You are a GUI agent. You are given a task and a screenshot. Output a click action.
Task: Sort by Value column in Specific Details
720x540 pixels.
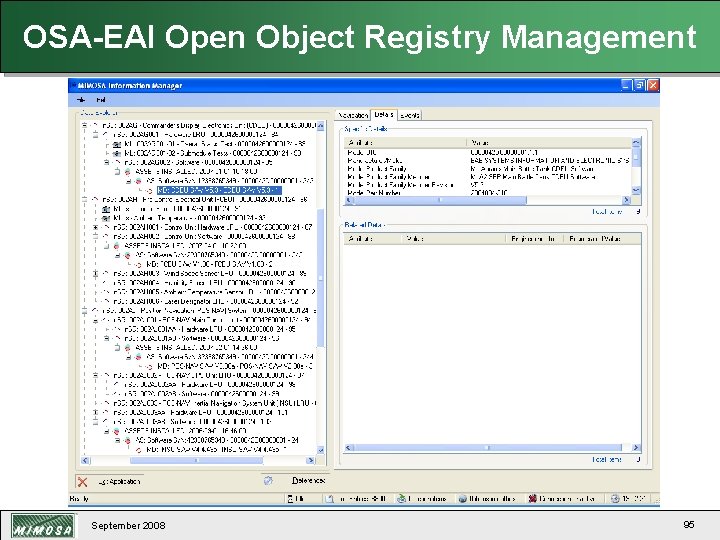(549, 143)
